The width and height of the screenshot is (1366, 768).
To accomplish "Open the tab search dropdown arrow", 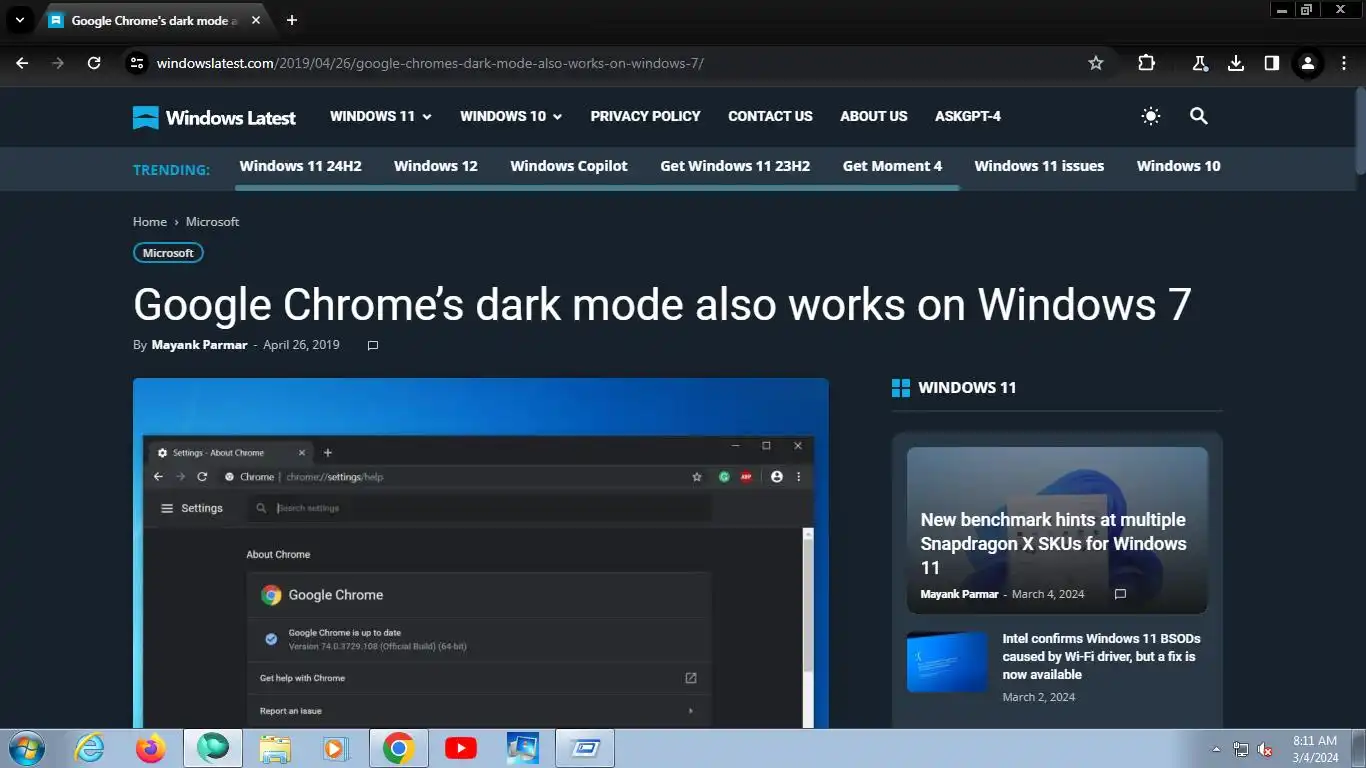I will (x=19, y=20).
